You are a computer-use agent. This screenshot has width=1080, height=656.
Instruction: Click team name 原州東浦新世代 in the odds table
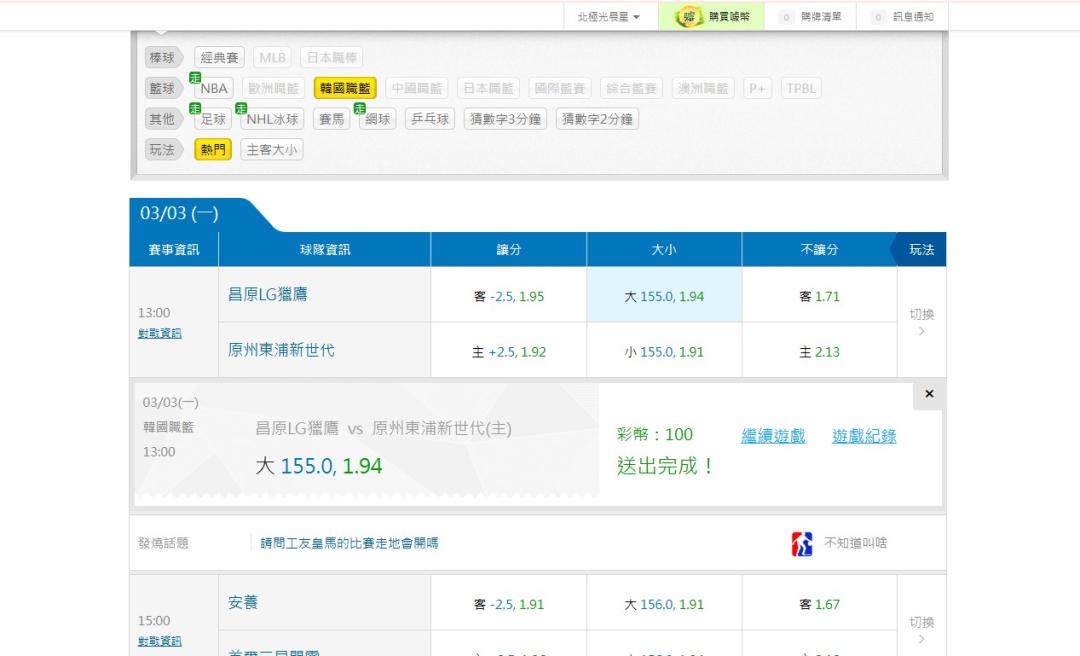point(281,350)
